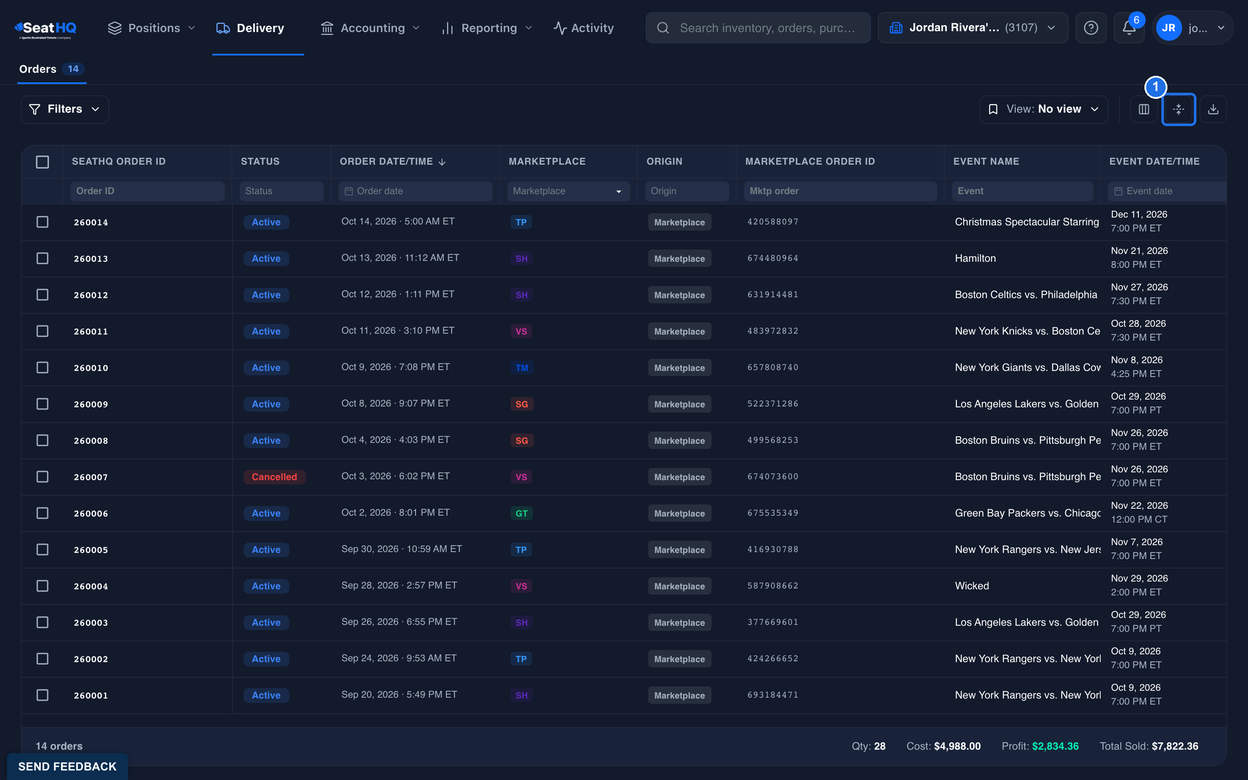Image resolution: width=1248 pixels, height=780 pixels.
Task: Check the box for order 260011
Action: coord(42,331)
